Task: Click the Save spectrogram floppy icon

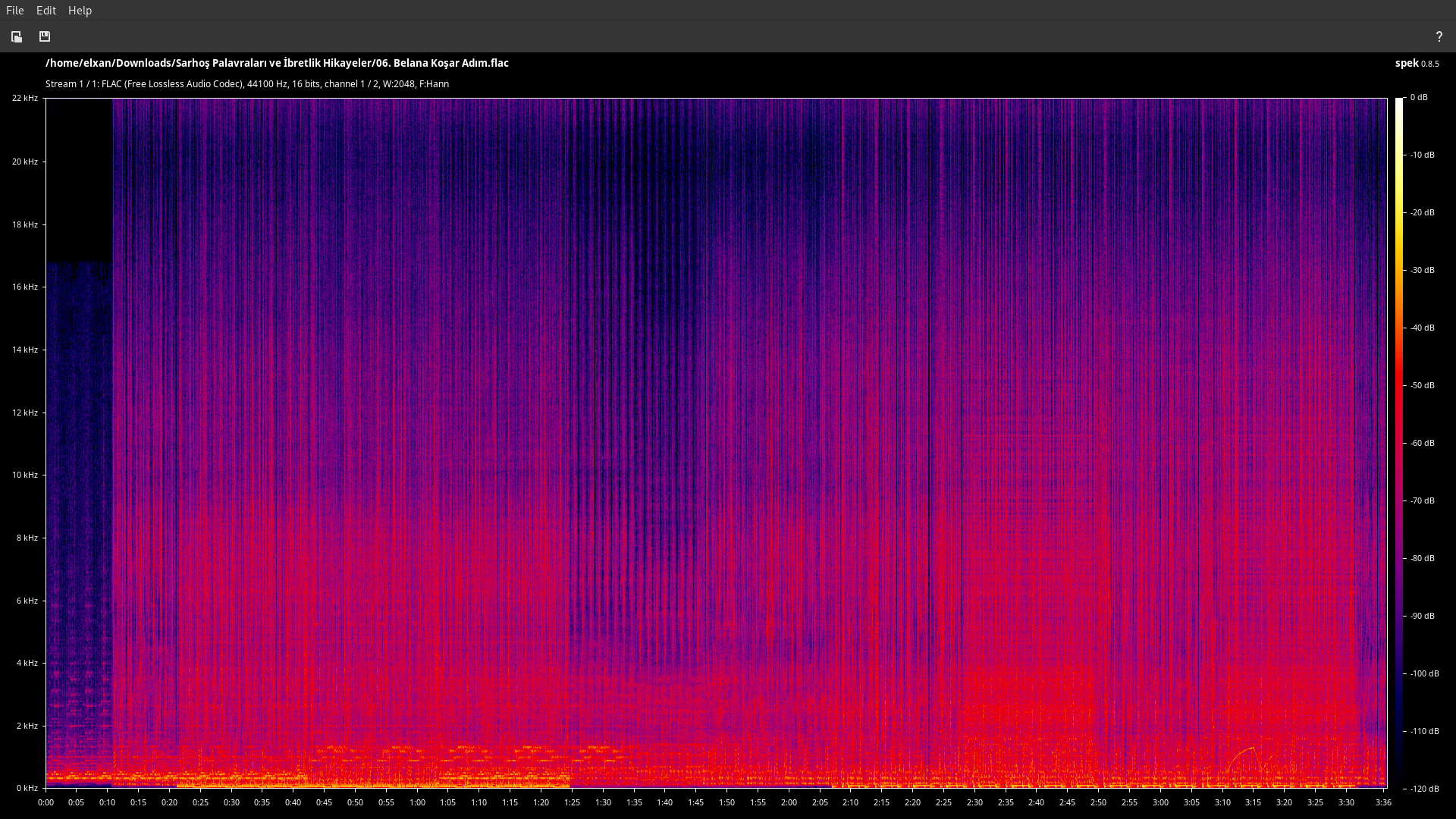Action: click(x=45, y=36)
